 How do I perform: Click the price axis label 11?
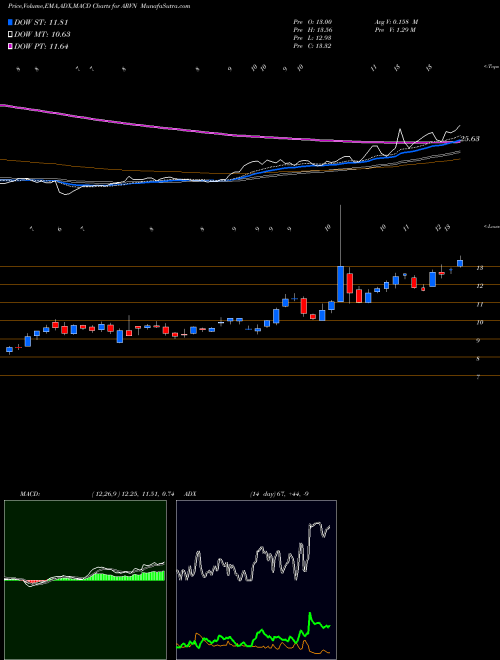pos(479,304)
